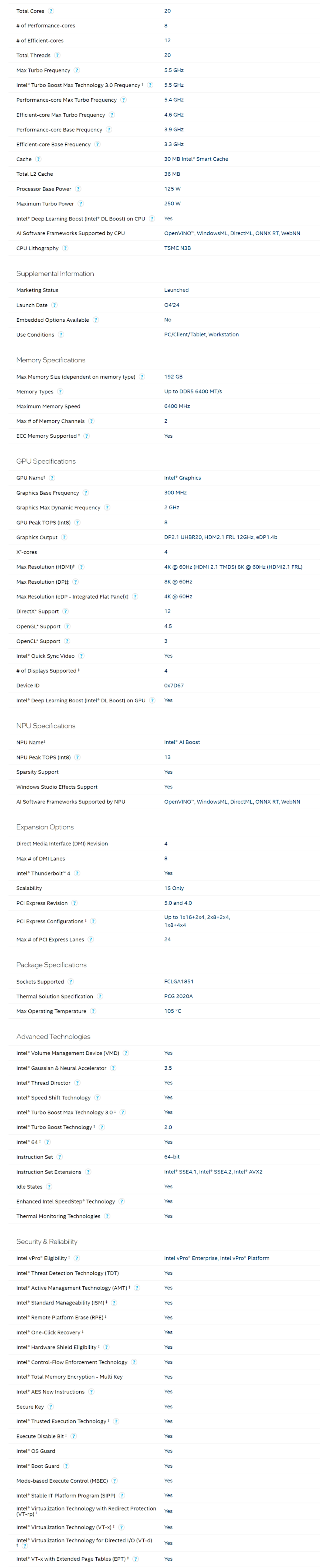Click the help icon beside CPU Lithography
Image resolution: width=324 pixels, height=1568 pixels.
tap(65, 248)
